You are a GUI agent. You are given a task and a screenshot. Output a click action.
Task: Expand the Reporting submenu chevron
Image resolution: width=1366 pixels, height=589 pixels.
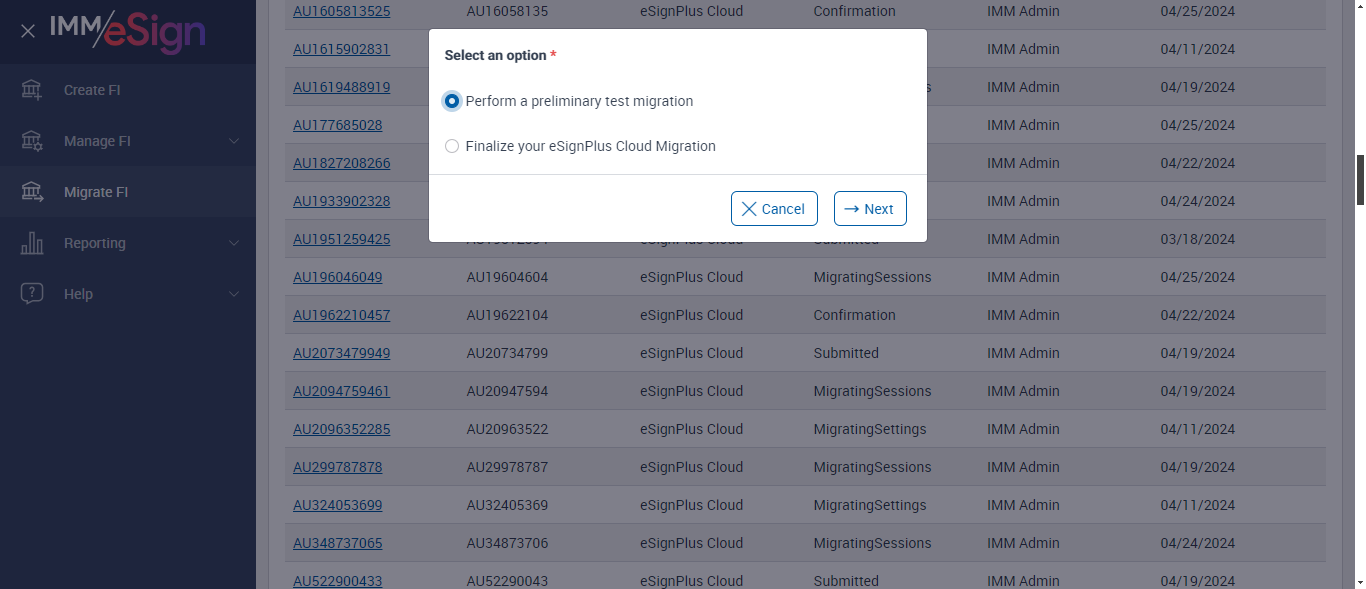pos(234,243)
